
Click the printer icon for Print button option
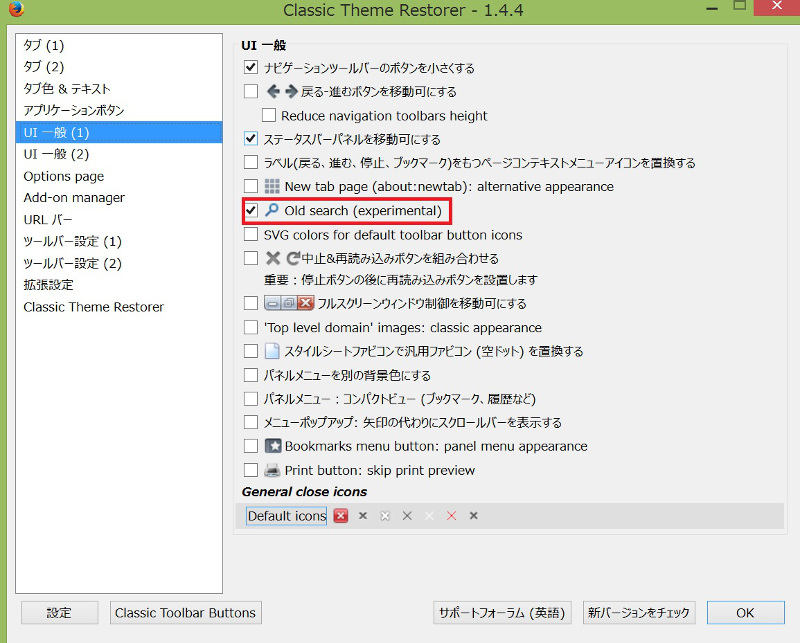pyautogui.click(x=272, y=470)
